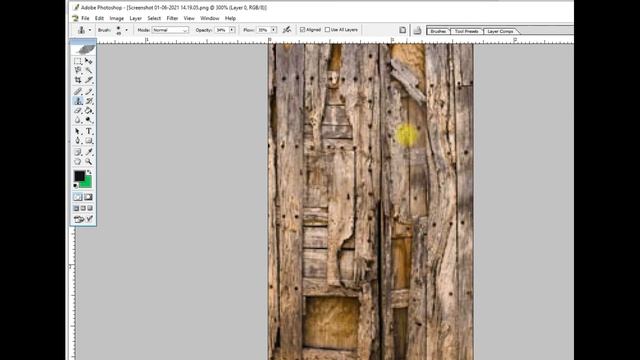
Task: Open the Edit menu
Action: (x=99, y=18)
